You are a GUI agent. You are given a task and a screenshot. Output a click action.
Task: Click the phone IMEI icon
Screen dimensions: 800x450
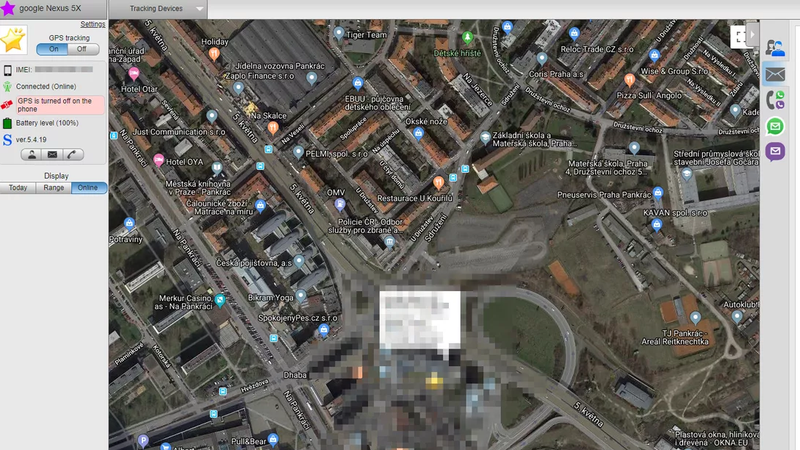[8, 70]
